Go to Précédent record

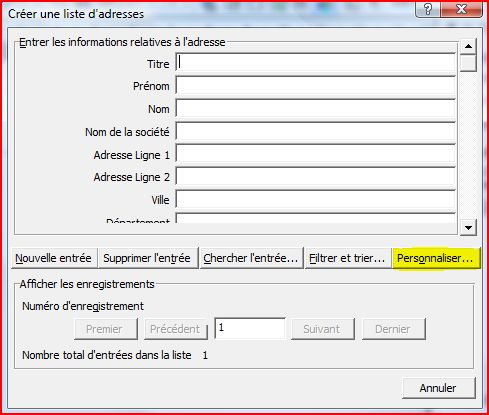click(175, 329)
